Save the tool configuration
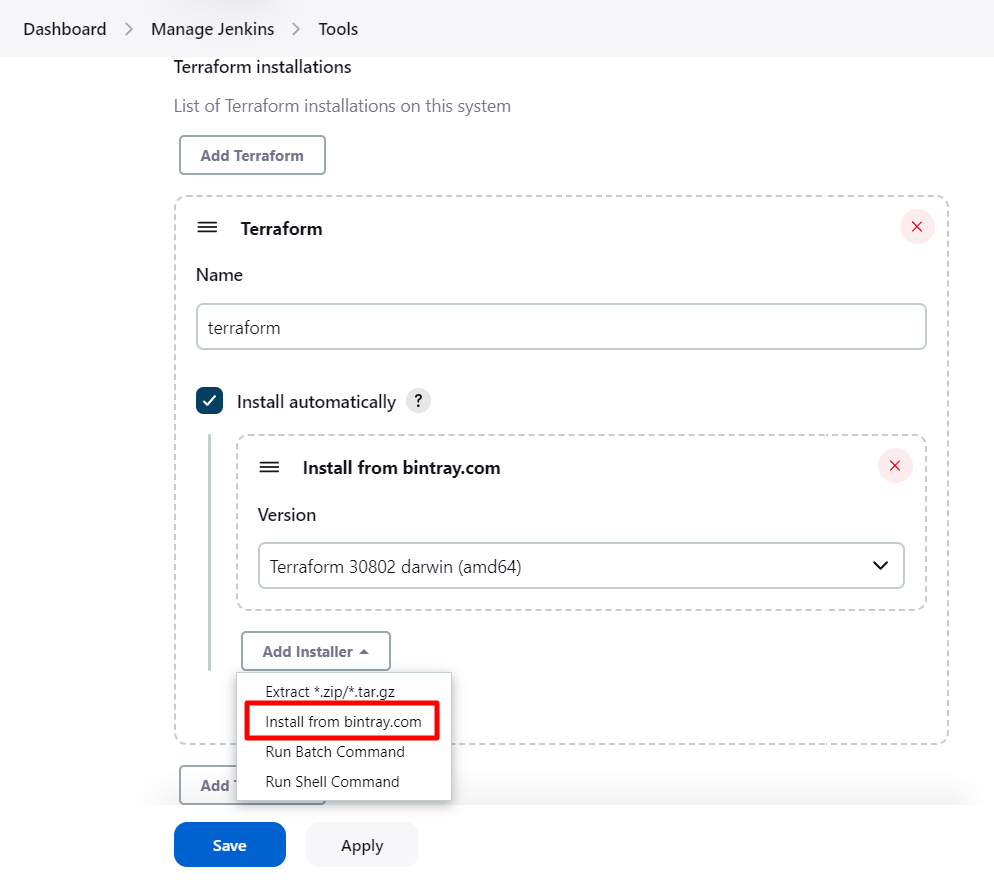Screen dimensions: 994x892 (x=229, y=845)
